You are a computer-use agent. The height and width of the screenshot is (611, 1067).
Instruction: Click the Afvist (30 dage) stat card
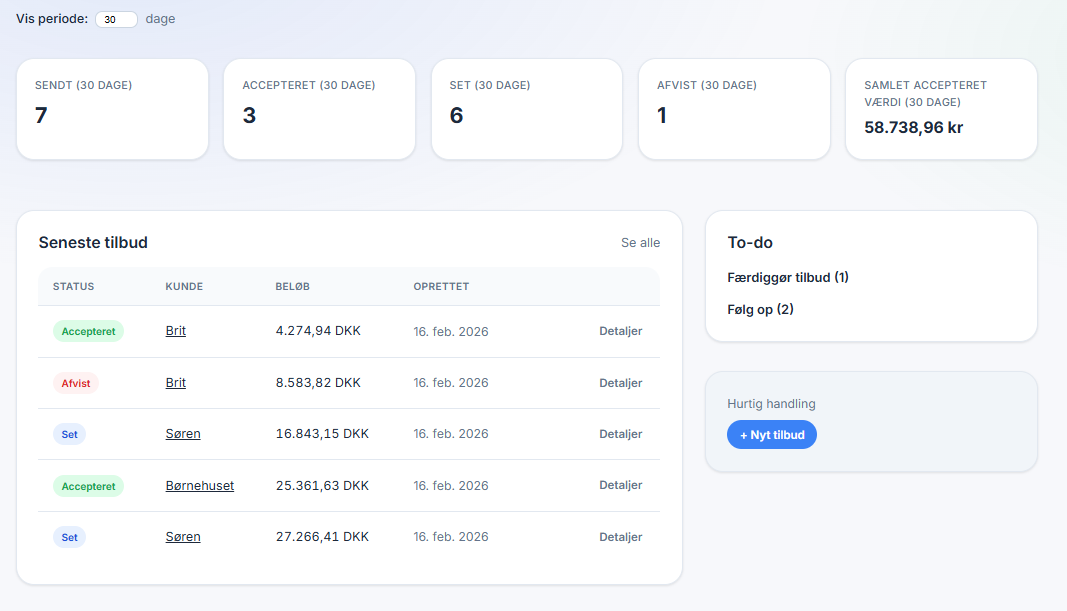coord(734,109)
